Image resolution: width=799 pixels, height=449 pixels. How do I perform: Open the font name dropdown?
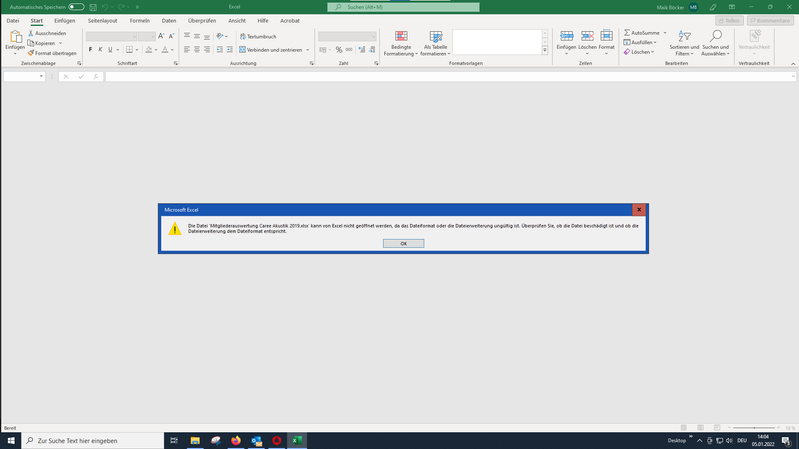[134, 37]
